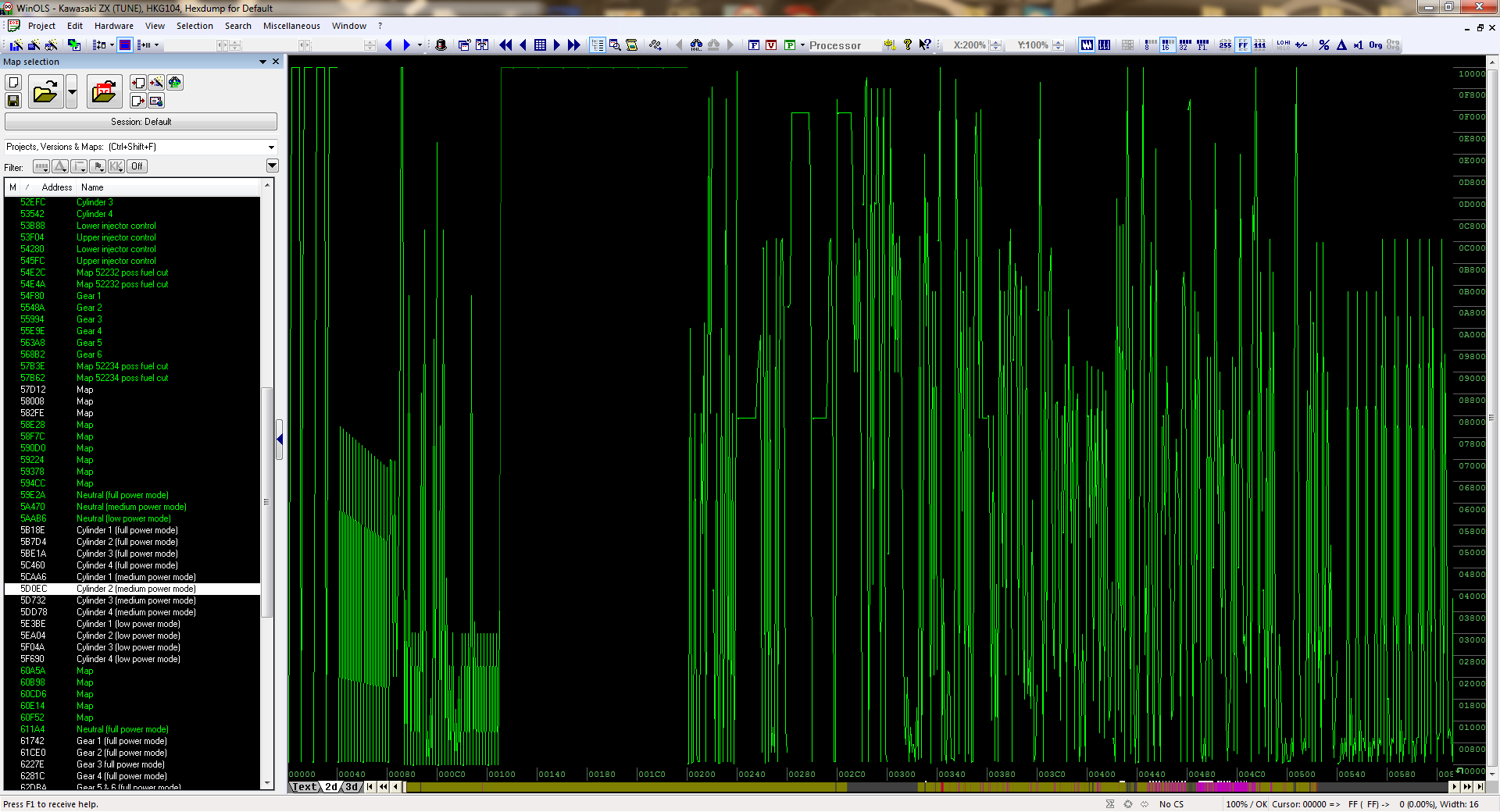This screenshot has height=812, width=1500.
Task: Increase X zoom with the spinner up arrow
Action: pos(995,42)
